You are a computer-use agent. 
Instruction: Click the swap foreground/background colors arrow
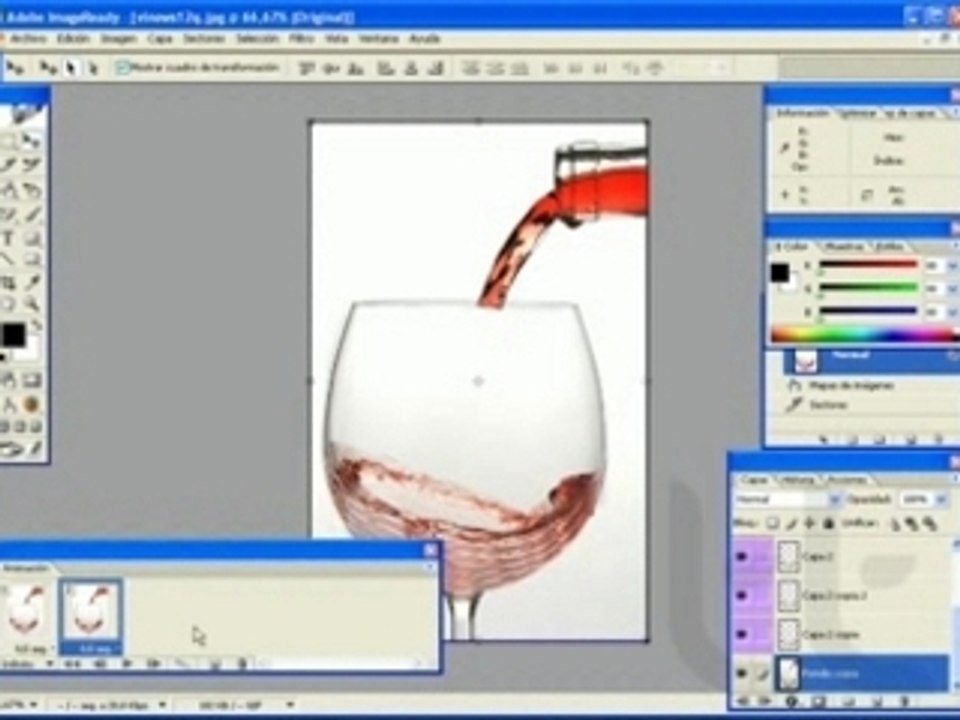point(36,325)
